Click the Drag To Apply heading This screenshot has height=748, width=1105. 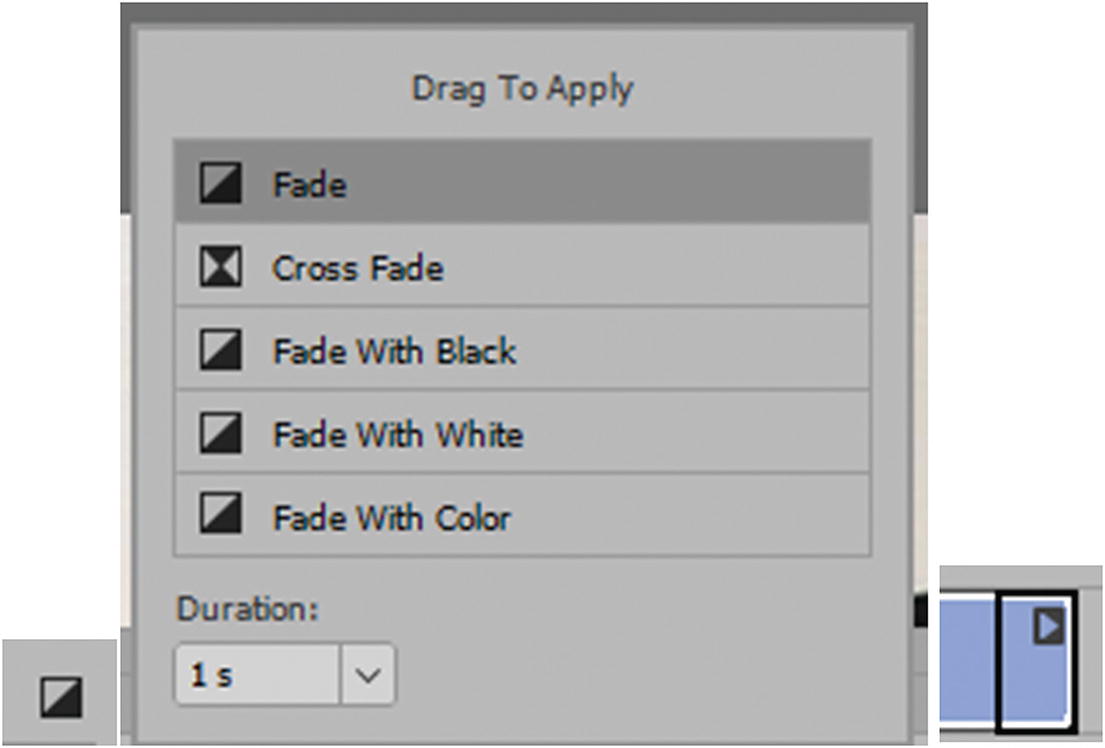[522, 89]
